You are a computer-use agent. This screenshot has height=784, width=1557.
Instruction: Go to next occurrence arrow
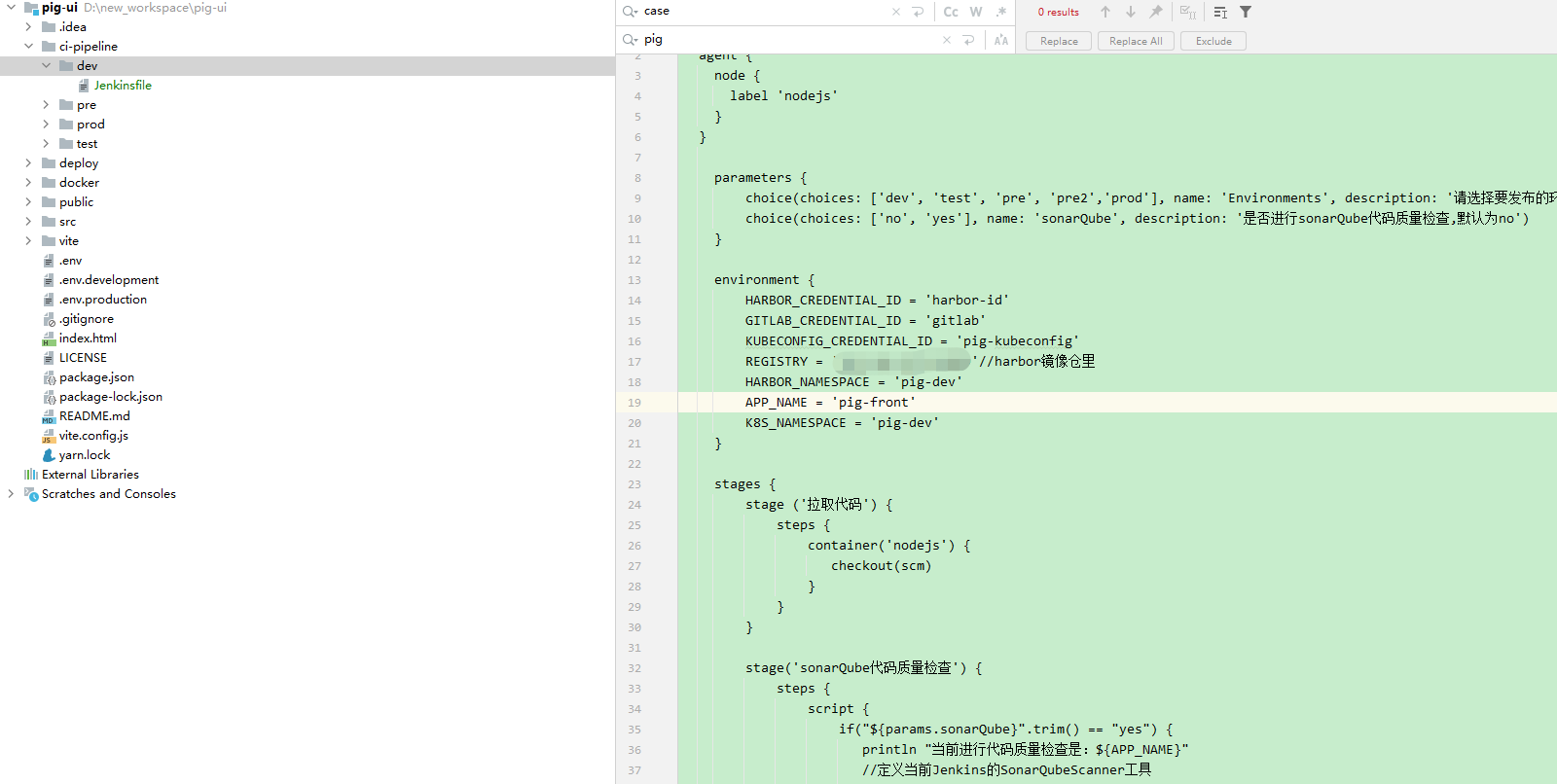coord(1131,12)
